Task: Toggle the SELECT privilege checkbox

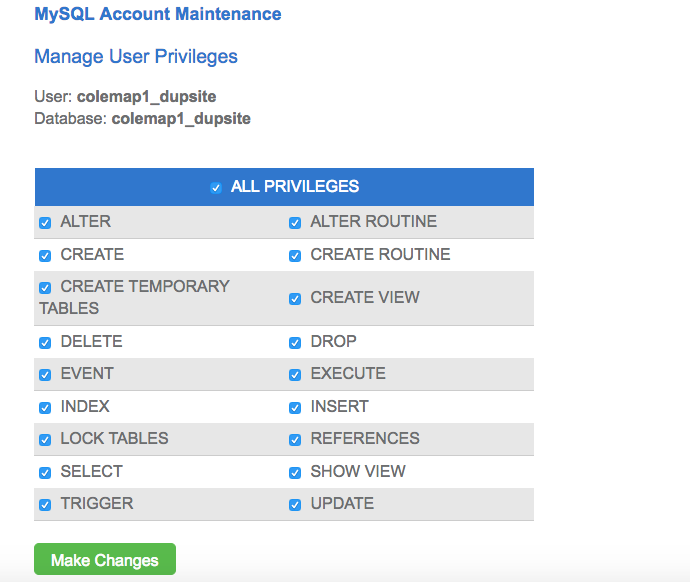Action: [x=45, y=472]
